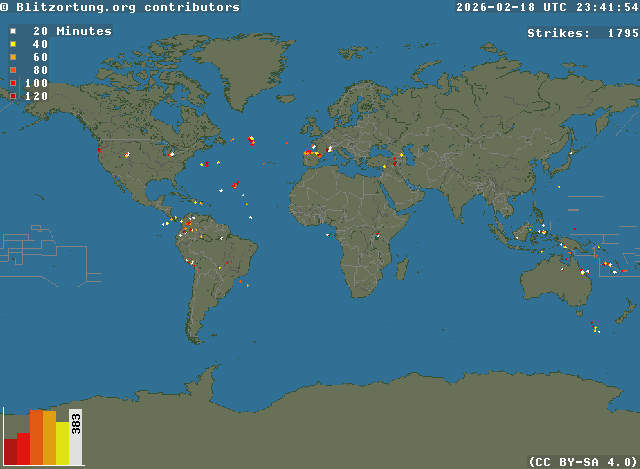The image size is (640, 469).
Task: Click the CC BY-SA 4.0 license label
Action: point(583,461)
